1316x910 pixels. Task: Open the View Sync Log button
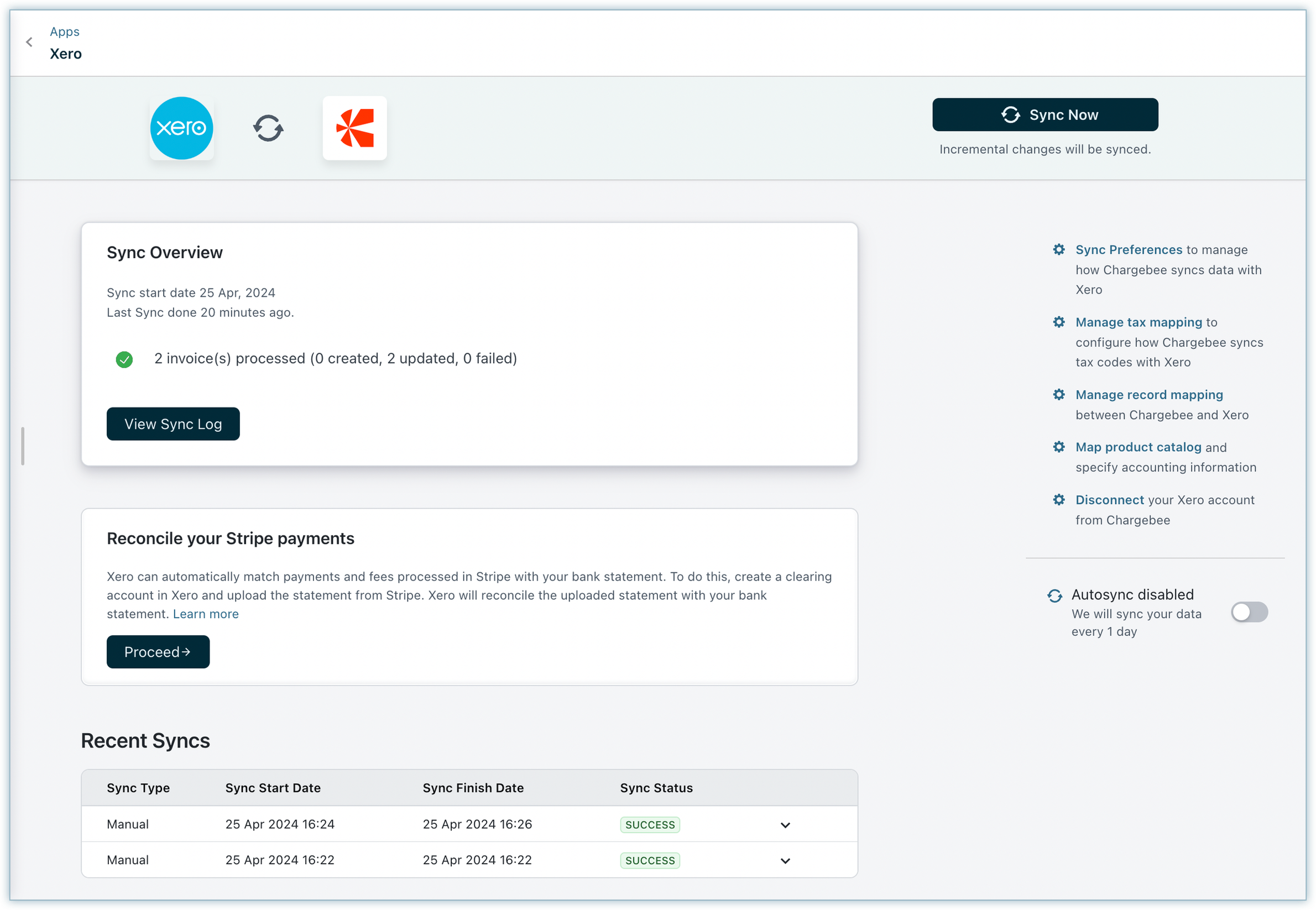[173, 423]
